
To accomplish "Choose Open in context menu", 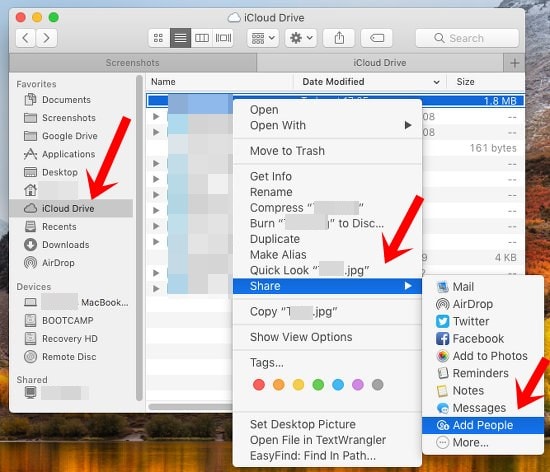I will 327,110.
